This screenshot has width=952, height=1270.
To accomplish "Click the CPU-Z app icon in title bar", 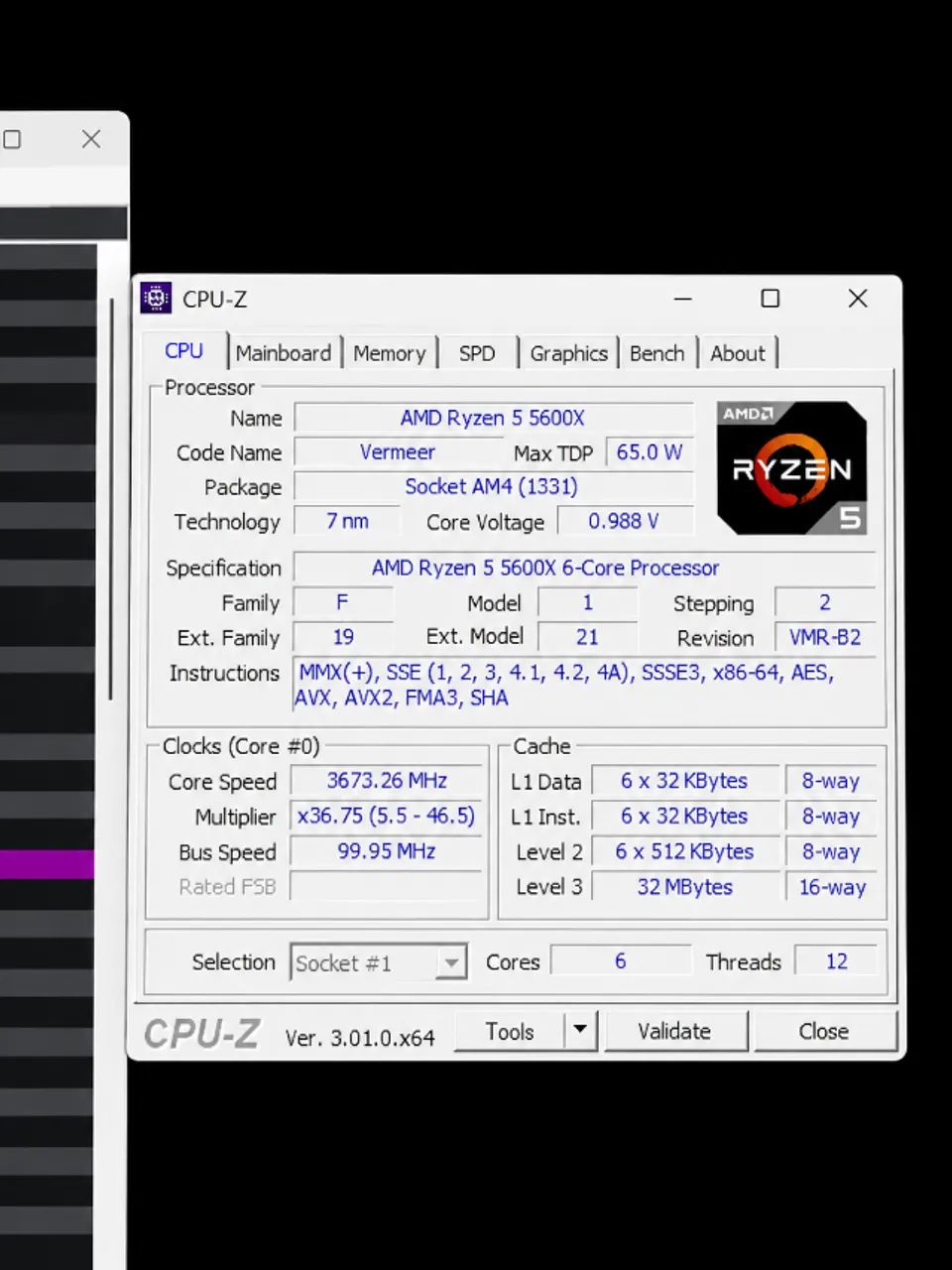I will [x=156, y=299].
